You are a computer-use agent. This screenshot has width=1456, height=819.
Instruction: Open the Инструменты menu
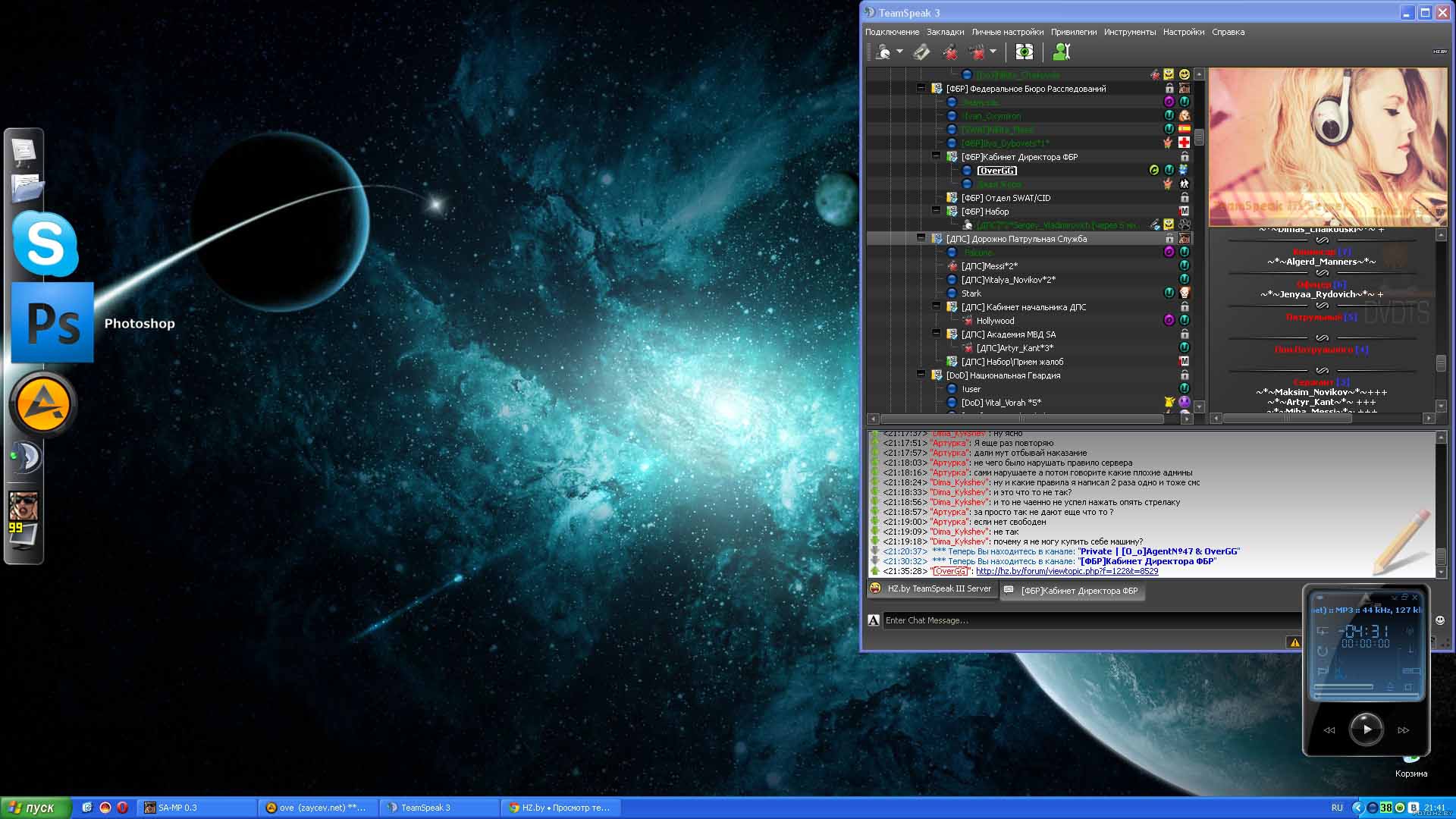coord(1129,32)
